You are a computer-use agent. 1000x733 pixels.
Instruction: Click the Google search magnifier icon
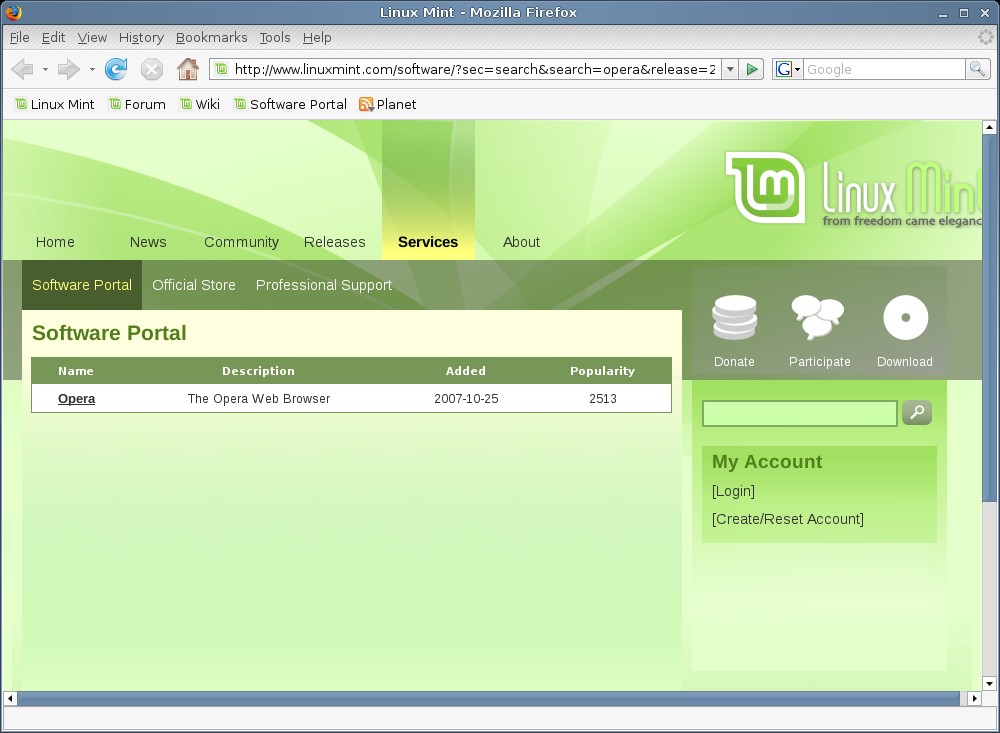click(977, 69)
